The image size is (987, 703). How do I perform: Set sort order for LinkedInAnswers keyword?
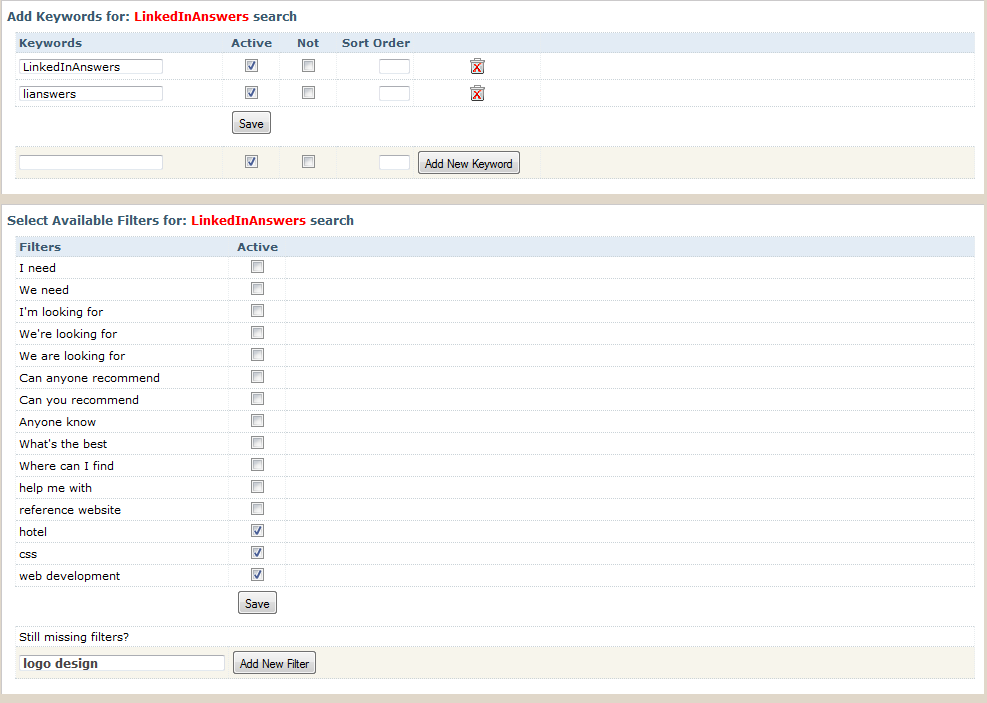[x=394, y=67]
